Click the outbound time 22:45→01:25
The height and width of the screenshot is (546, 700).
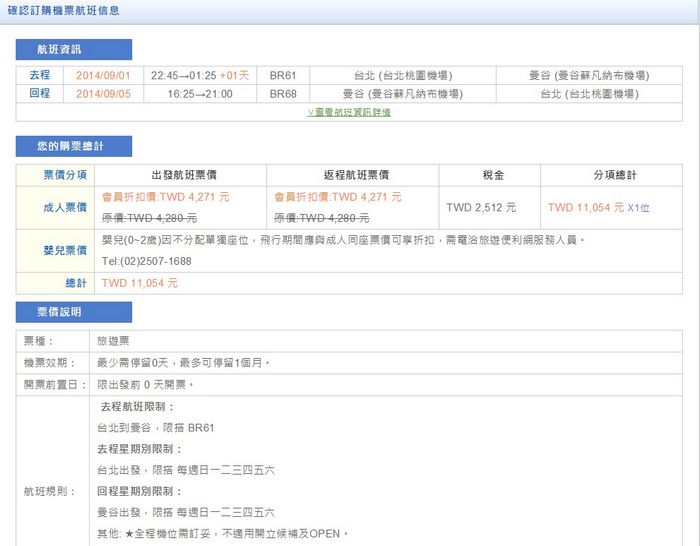pos(190,75)
